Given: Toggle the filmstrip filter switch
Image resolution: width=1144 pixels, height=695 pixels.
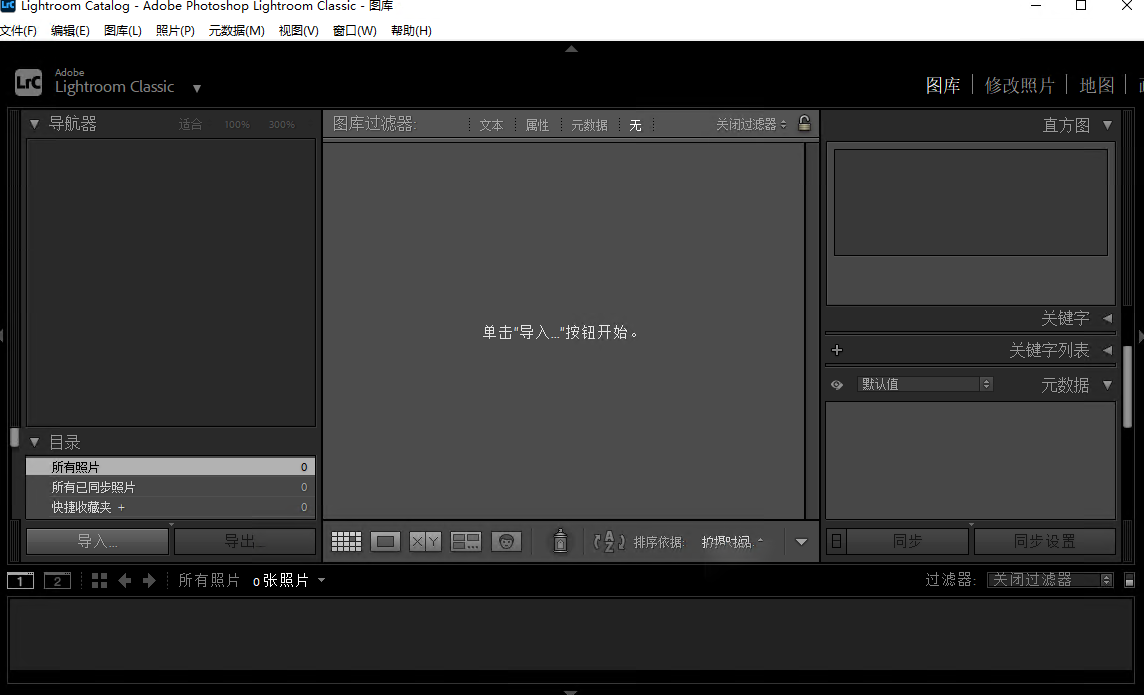Looking at the screenshot, I should click(x=1129, y=581).
